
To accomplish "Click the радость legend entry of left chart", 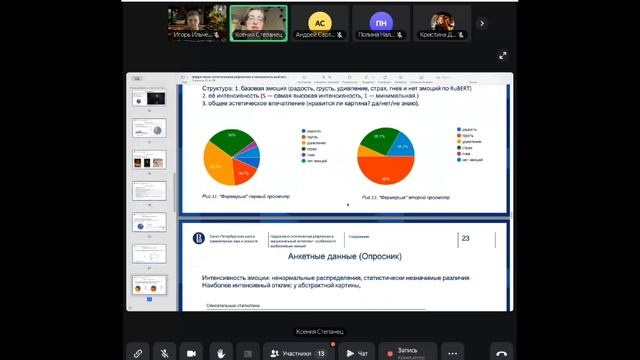I will [x=311, y=131].
